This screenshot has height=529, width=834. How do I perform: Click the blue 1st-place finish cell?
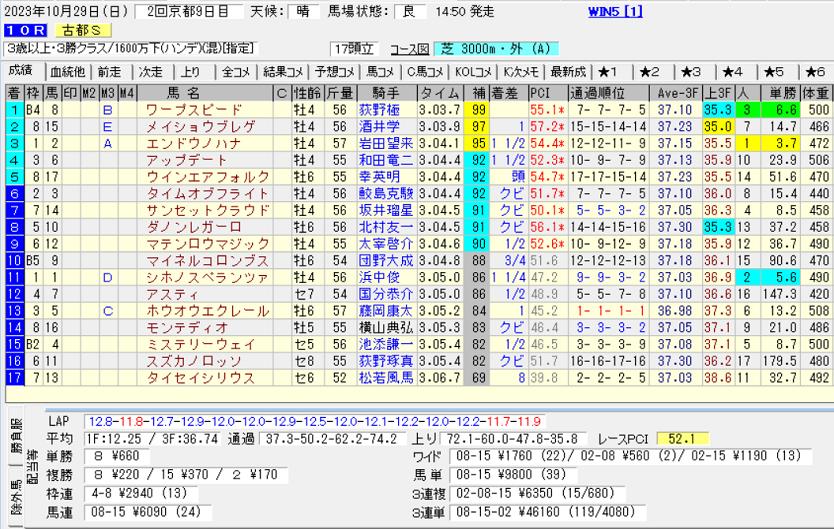point(13,109)
